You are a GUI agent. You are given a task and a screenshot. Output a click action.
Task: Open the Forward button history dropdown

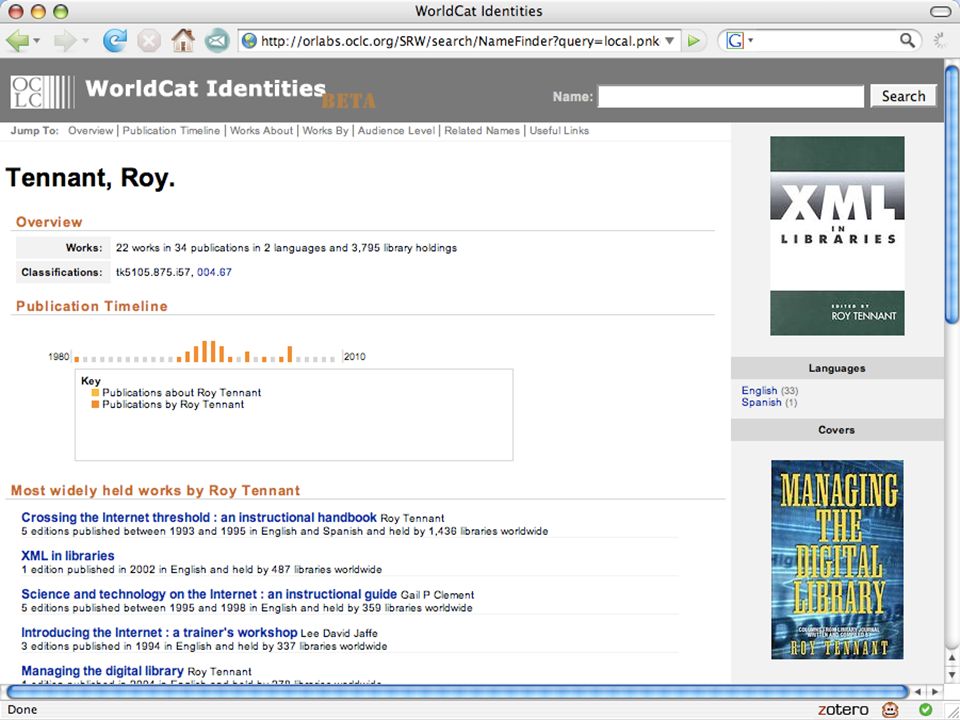tap(85, 41)
